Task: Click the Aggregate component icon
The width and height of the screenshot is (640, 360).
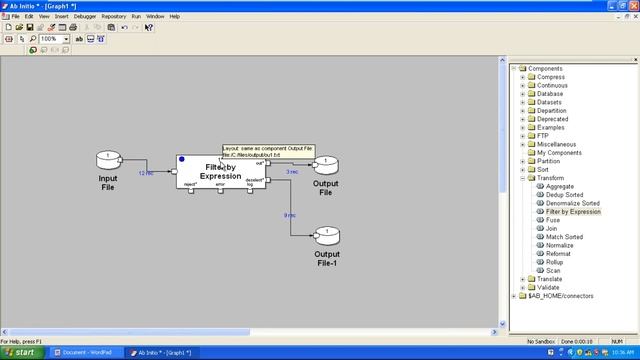Action: point(540,186)
